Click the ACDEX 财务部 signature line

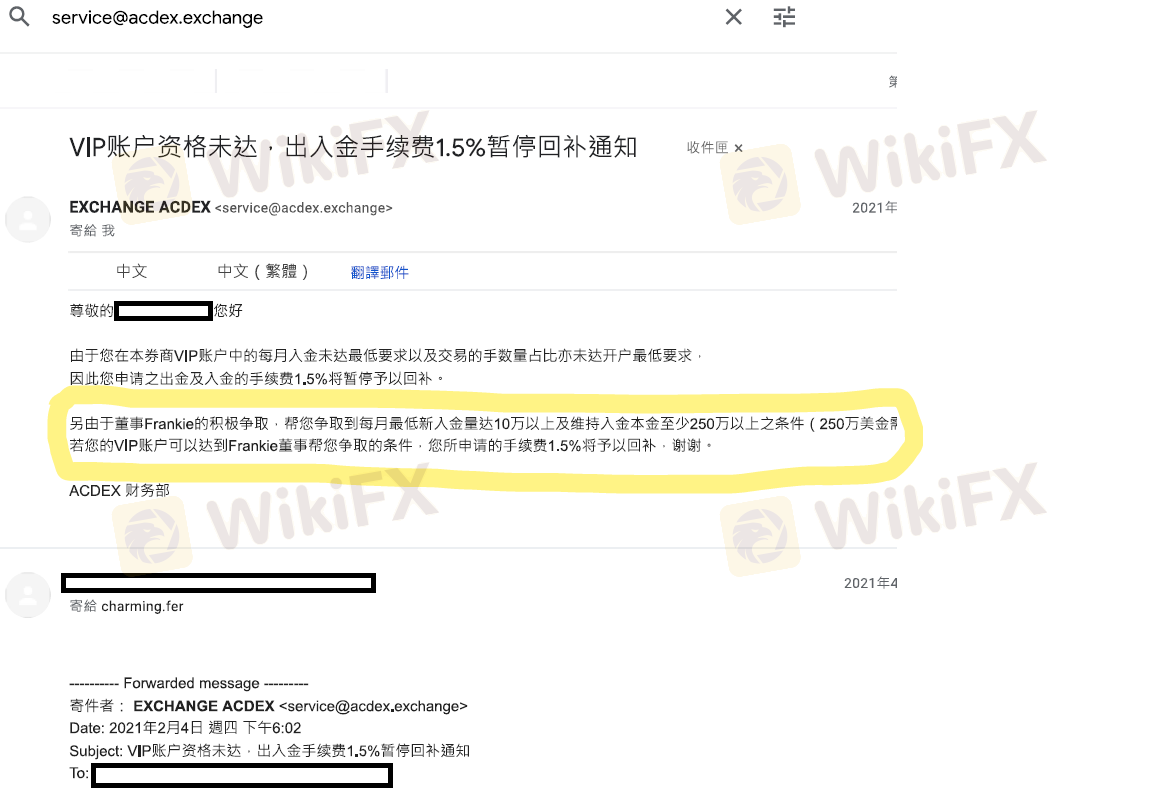tap(119, 490)
